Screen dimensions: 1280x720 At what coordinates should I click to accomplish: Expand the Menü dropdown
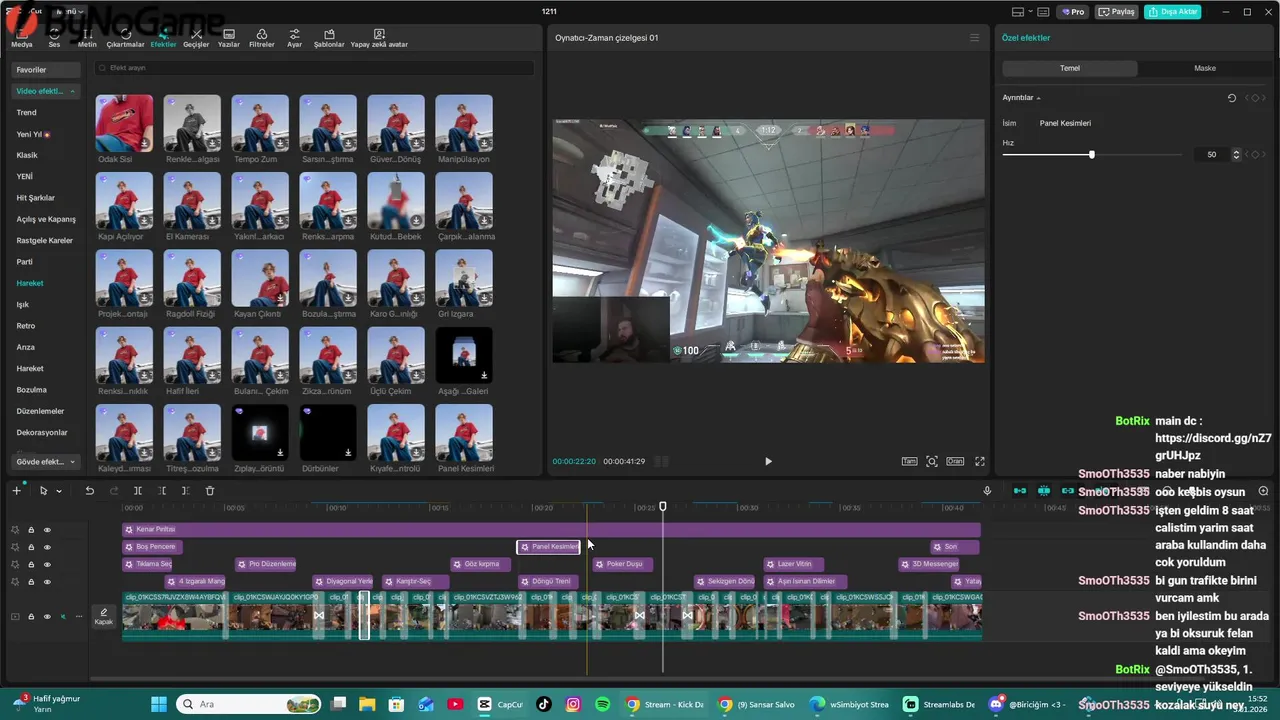[72, 12]
